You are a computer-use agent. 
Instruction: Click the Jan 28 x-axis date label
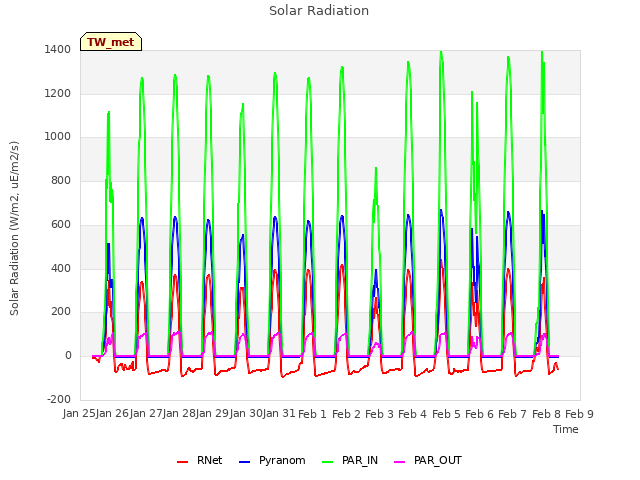179,414
